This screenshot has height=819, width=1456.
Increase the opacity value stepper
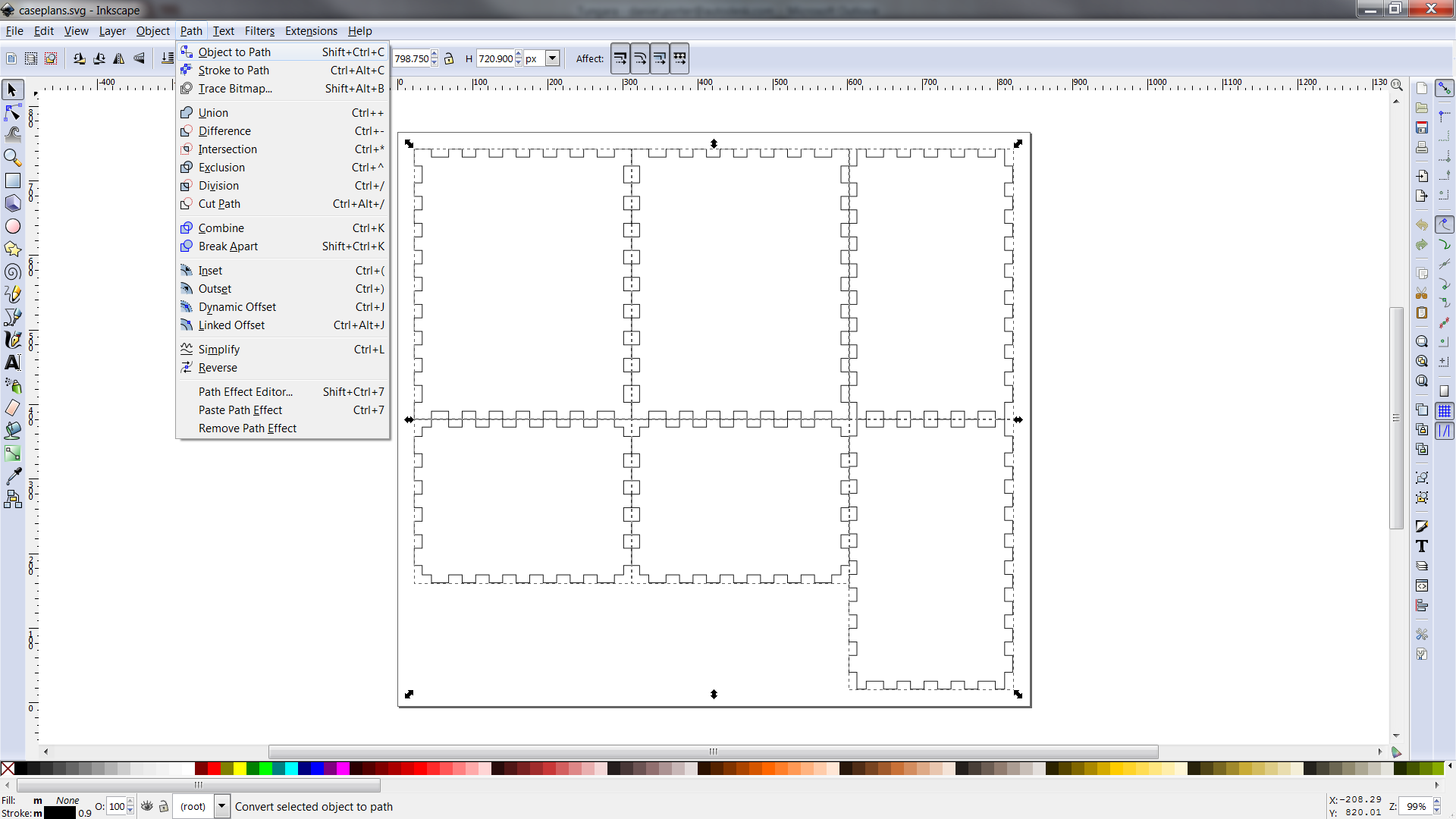130,802
